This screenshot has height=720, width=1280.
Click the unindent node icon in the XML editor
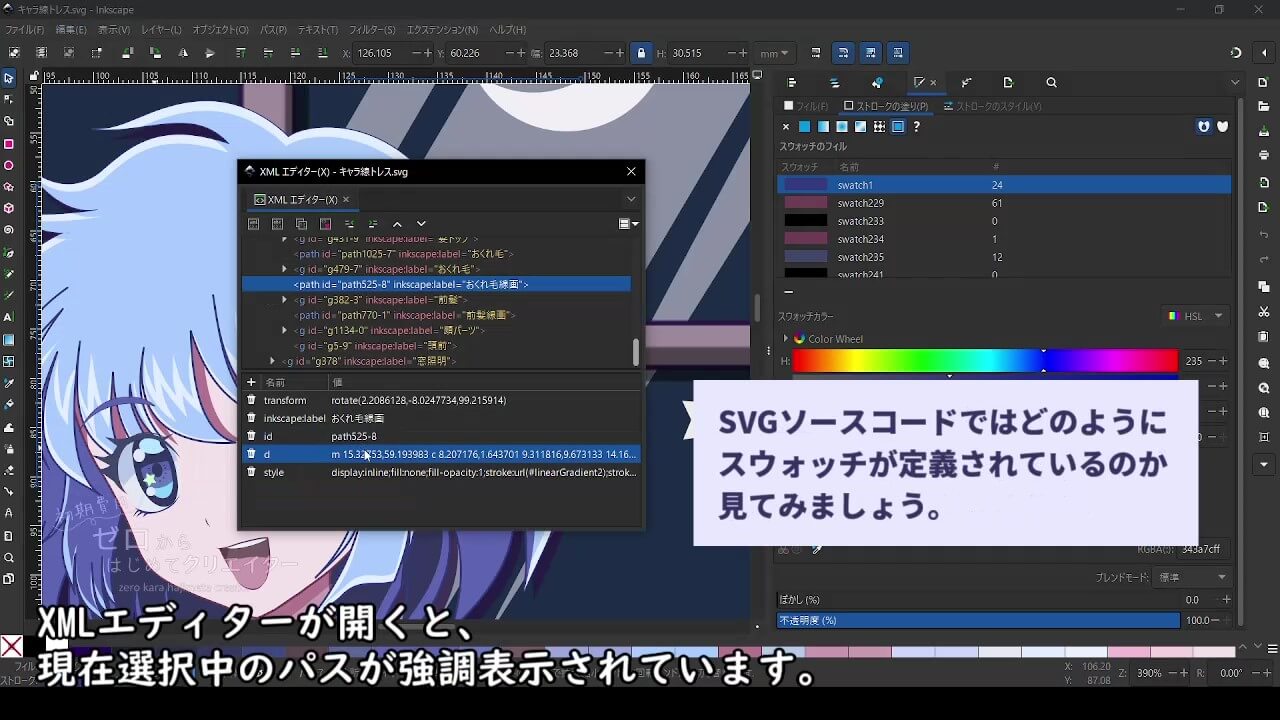coord(349,224)
